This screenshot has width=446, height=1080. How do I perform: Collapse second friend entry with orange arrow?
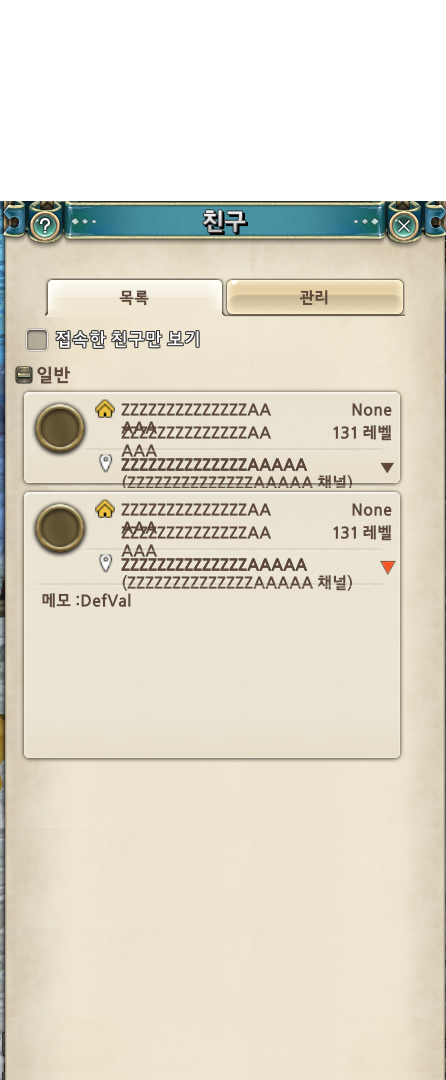pyautogui.click(x=387, y=568)
